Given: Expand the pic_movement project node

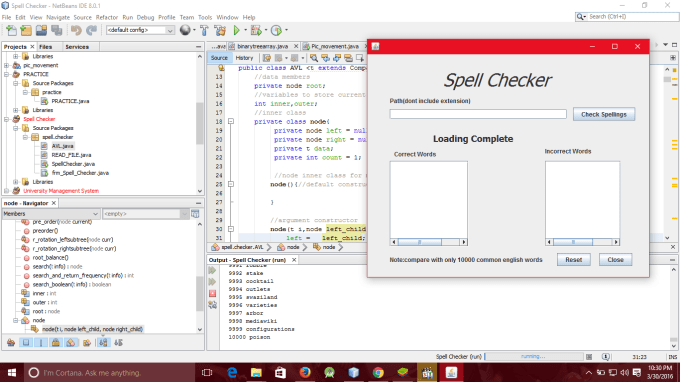Looking at the screenshot, I should click(x=7, y=65).
